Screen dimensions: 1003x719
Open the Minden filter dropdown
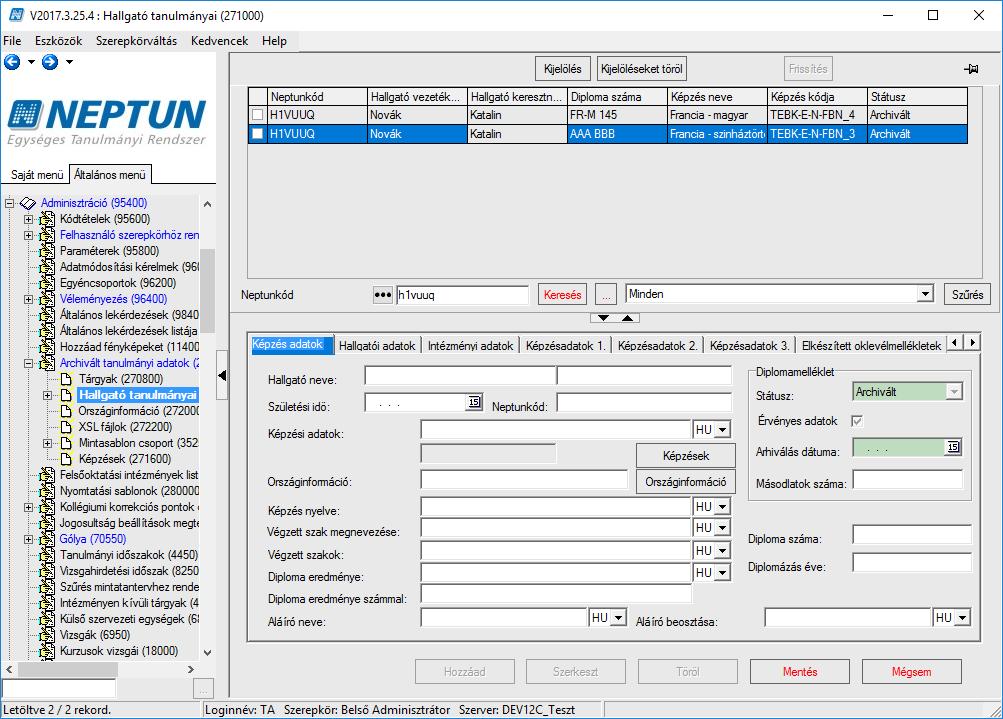coord(925,294)
